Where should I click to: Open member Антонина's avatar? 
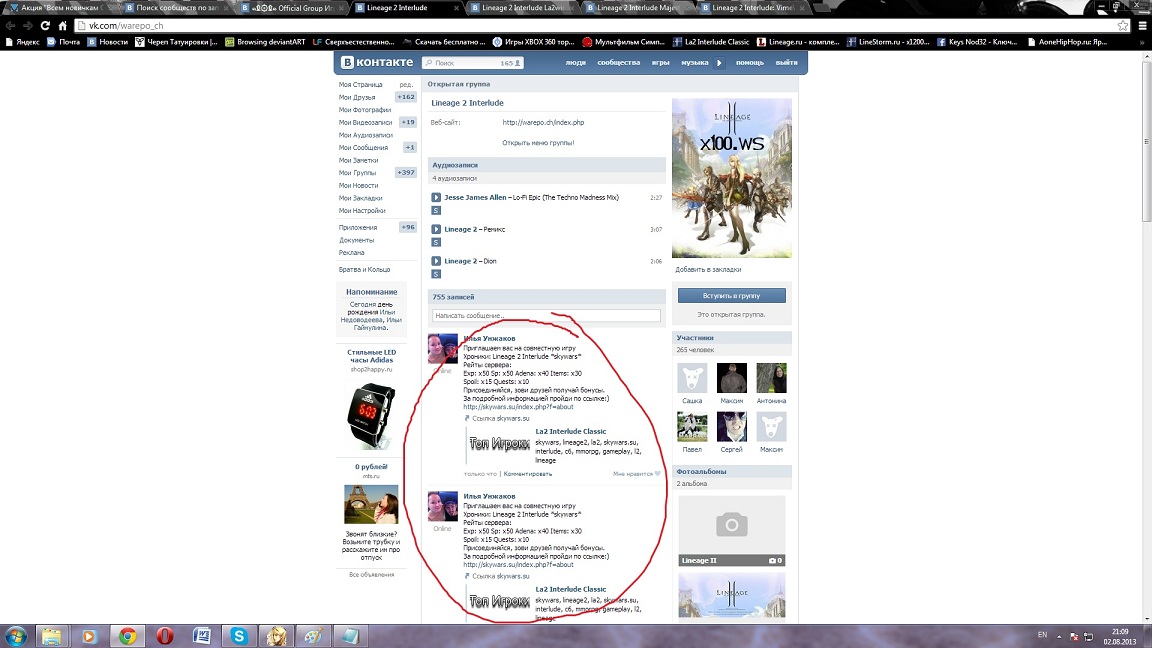[x=771, y=378]
